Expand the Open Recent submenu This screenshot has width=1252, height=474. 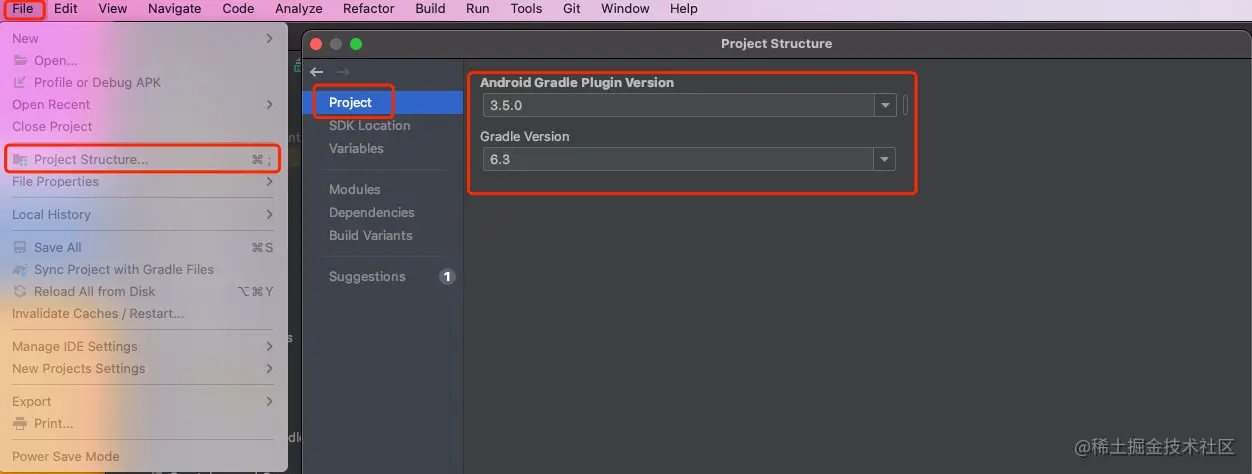(x=269, y=105)
